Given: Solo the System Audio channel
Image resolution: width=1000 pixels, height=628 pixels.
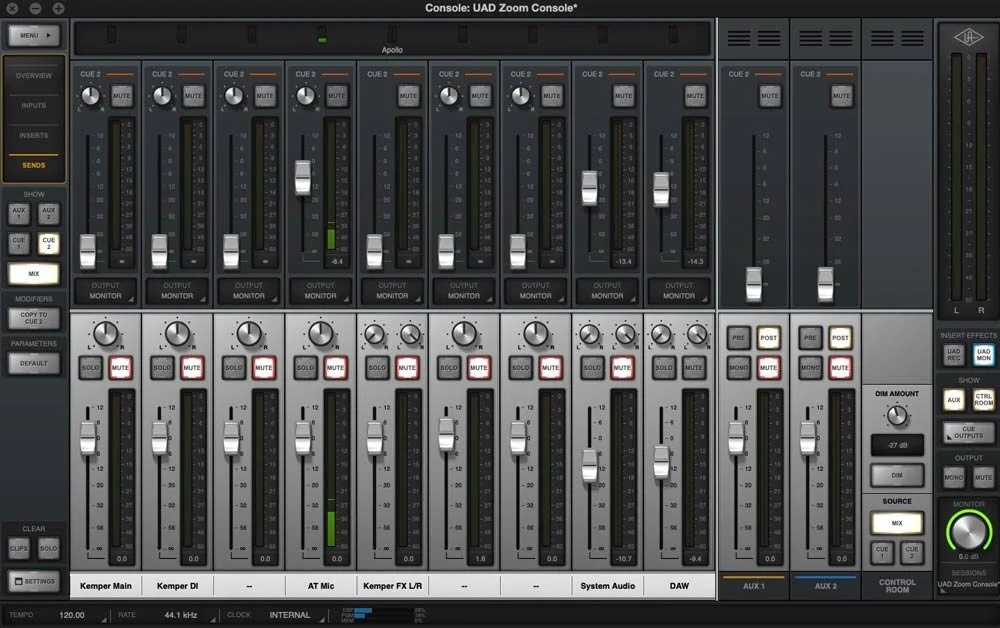Looking at the screenshot, I should click(x=592, y=368).
